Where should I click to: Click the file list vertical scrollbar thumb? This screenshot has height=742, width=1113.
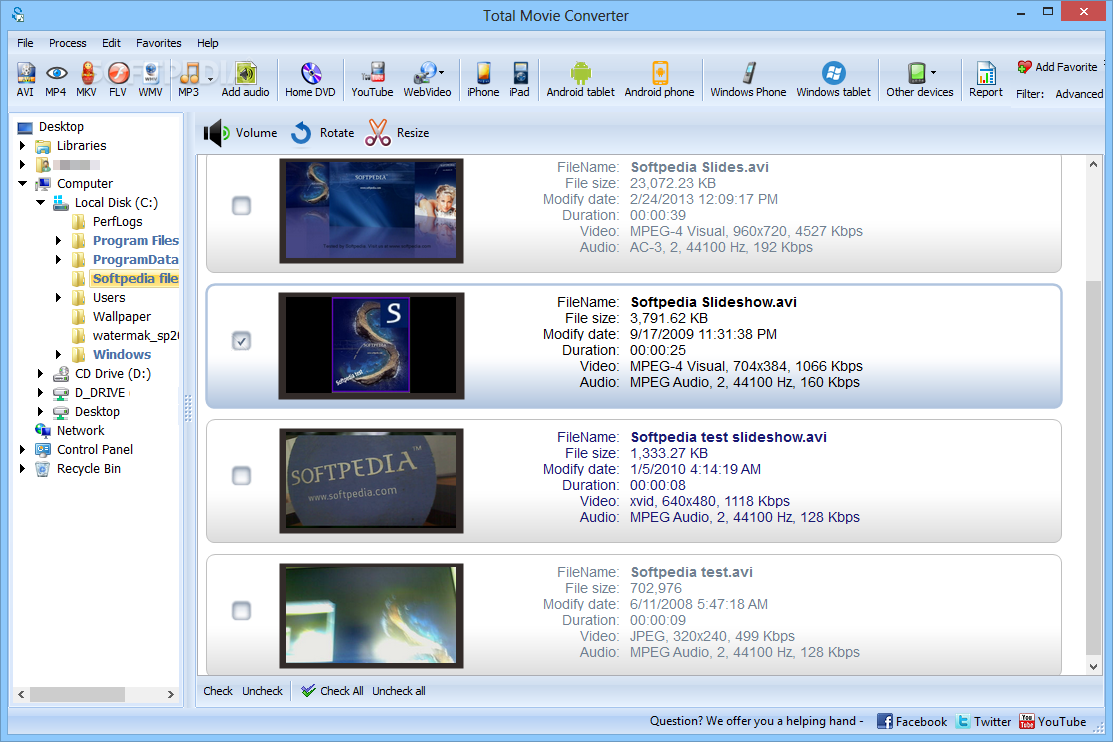coord(1093,469)
